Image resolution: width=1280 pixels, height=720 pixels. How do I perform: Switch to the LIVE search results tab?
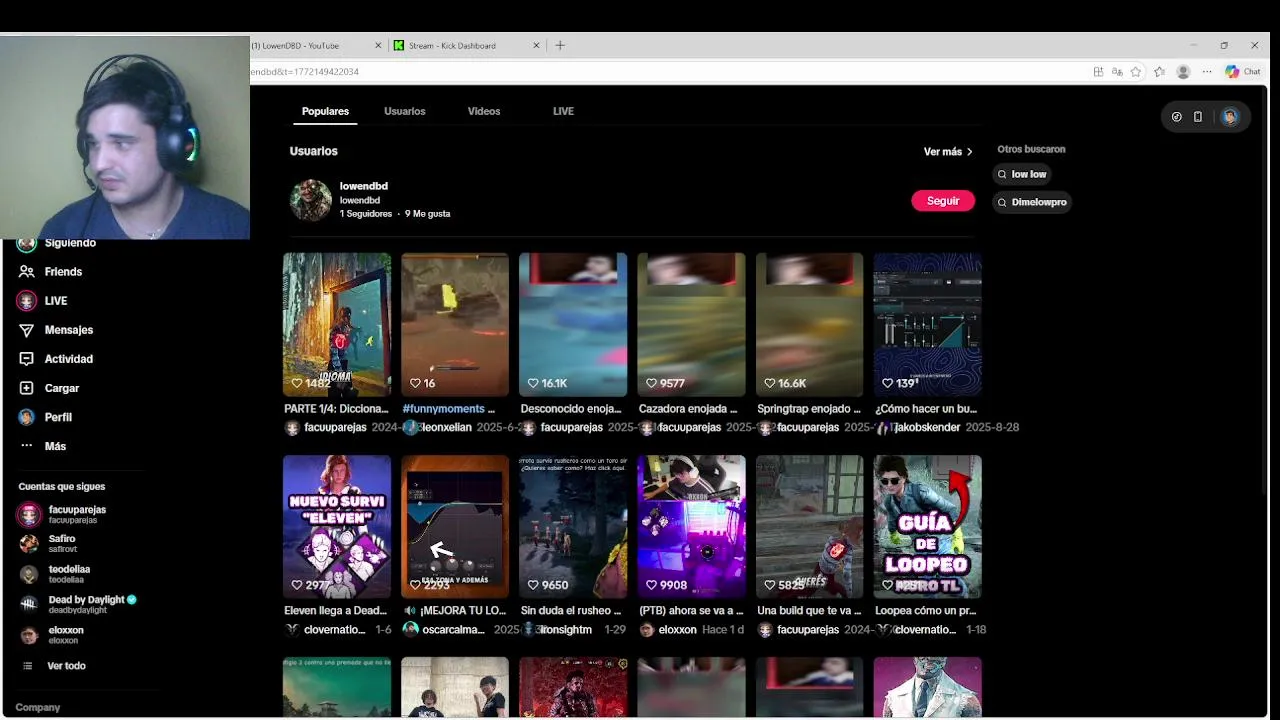(x=563, y=112)
